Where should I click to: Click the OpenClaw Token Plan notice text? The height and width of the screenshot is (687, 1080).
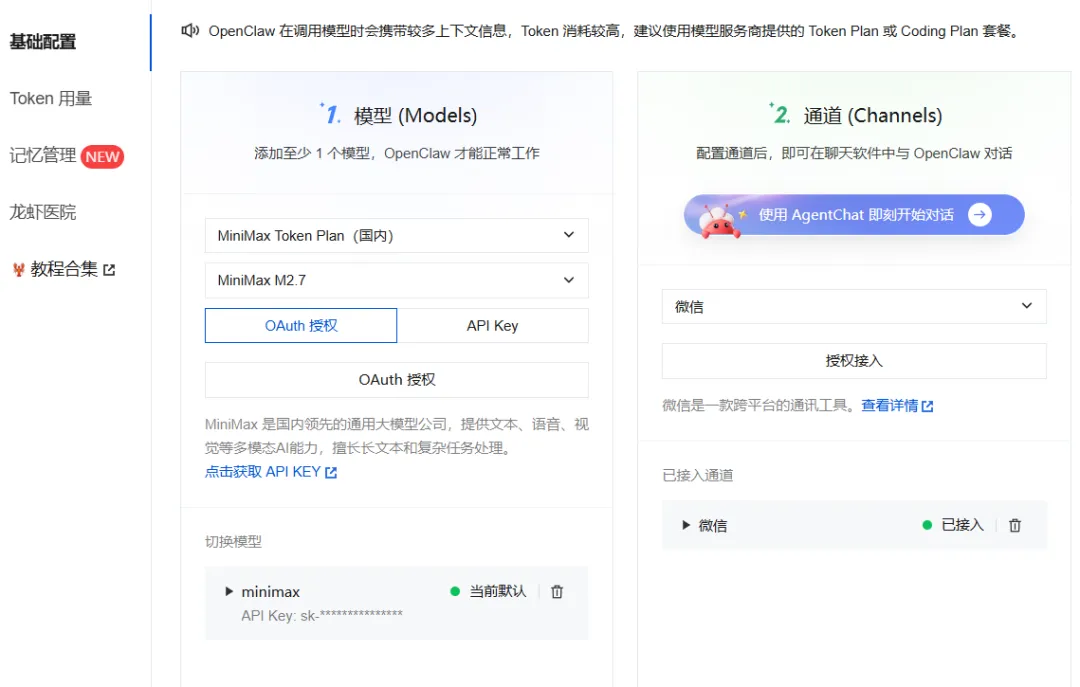point(614,31)
